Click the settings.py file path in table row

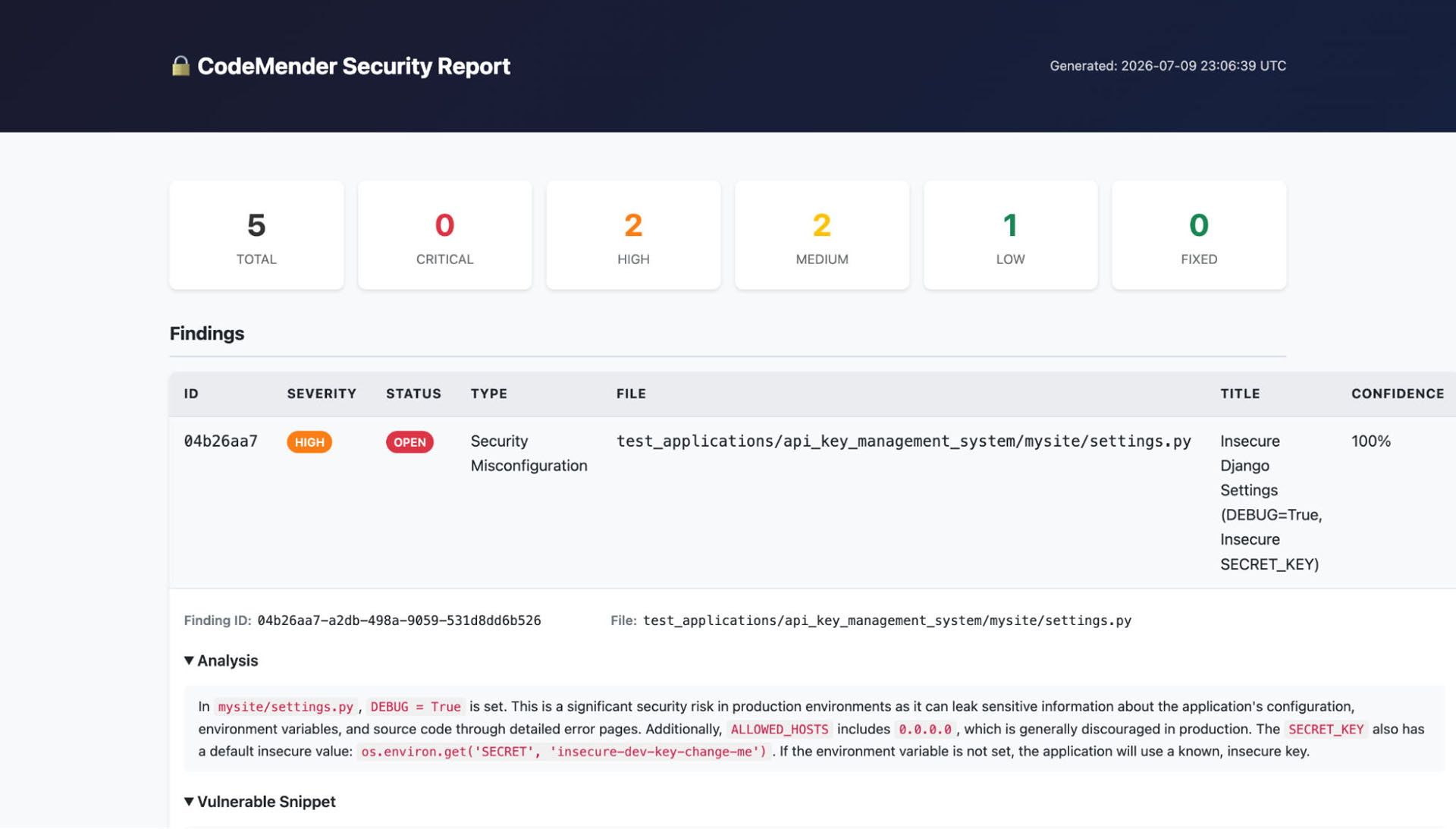tap(904, 441)
